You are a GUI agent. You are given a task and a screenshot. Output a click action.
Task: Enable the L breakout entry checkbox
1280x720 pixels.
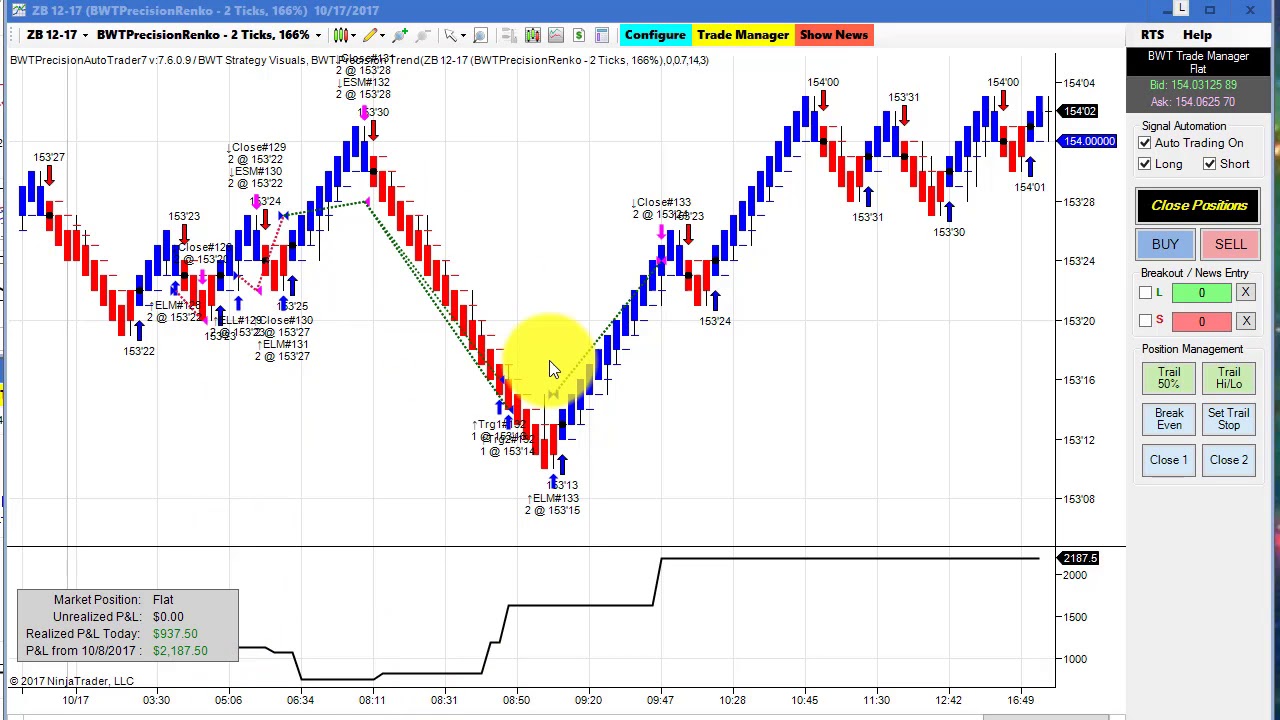pyautogui.click(x=1146, y=292)
